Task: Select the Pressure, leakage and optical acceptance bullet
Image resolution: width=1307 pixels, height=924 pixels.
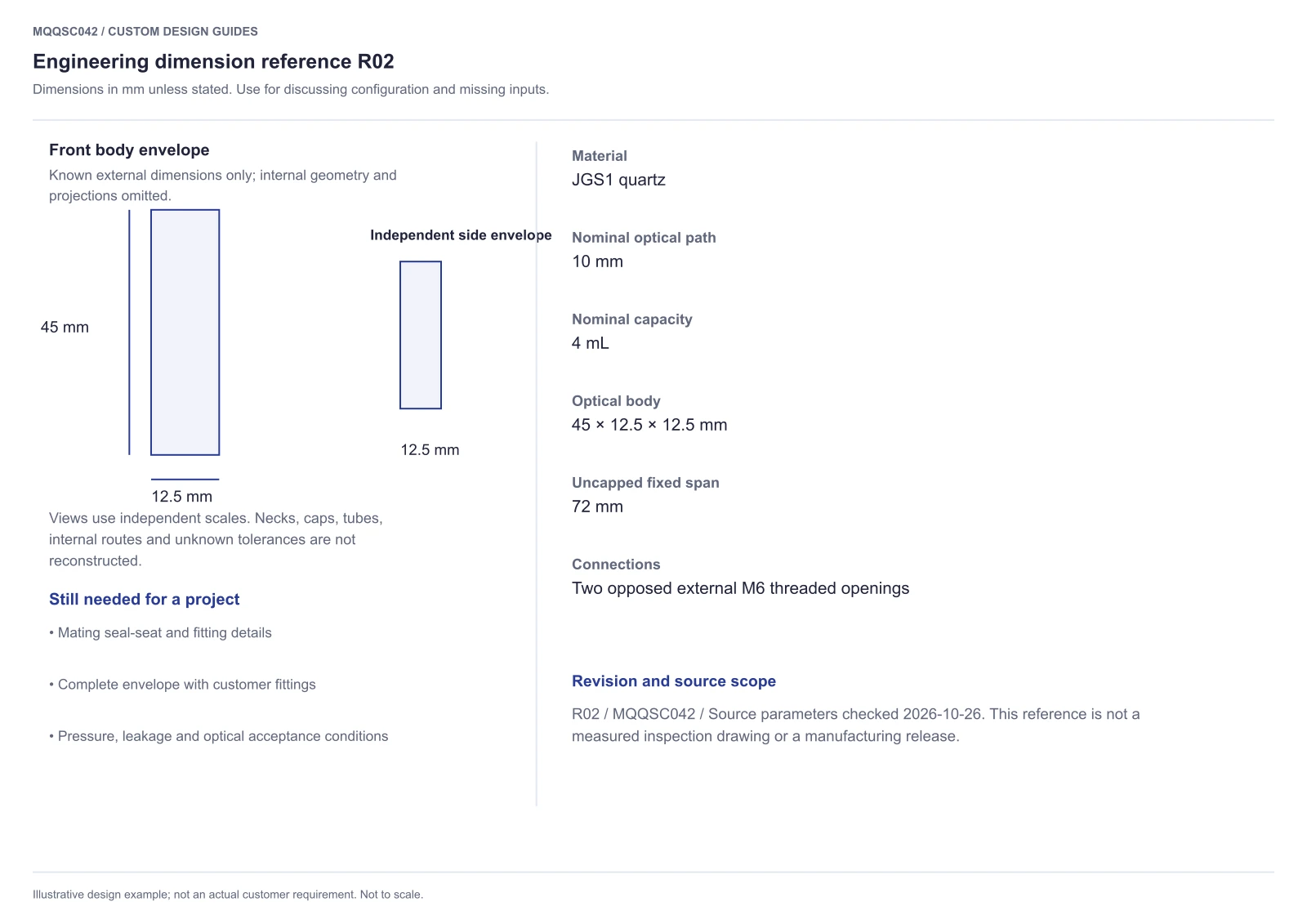Action: [x=219, y=736]
